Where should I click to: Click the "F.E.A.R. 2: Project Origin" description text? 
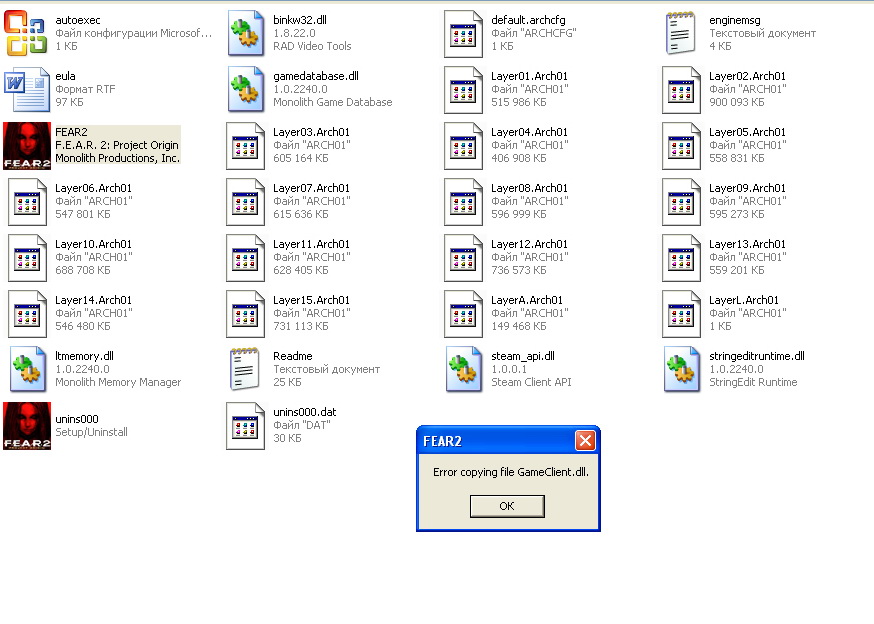click(x=116, y=145)
